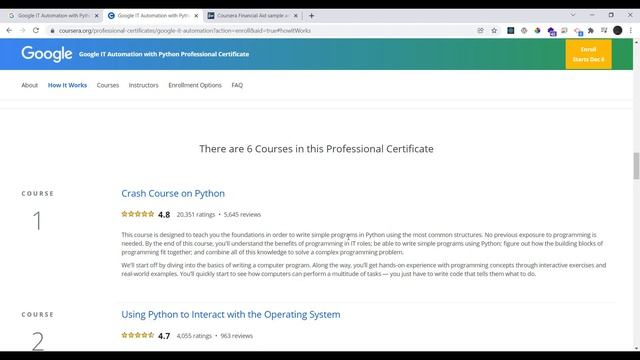
Task: Open the cast-style extension icon
Action: [x=564, y=31]
